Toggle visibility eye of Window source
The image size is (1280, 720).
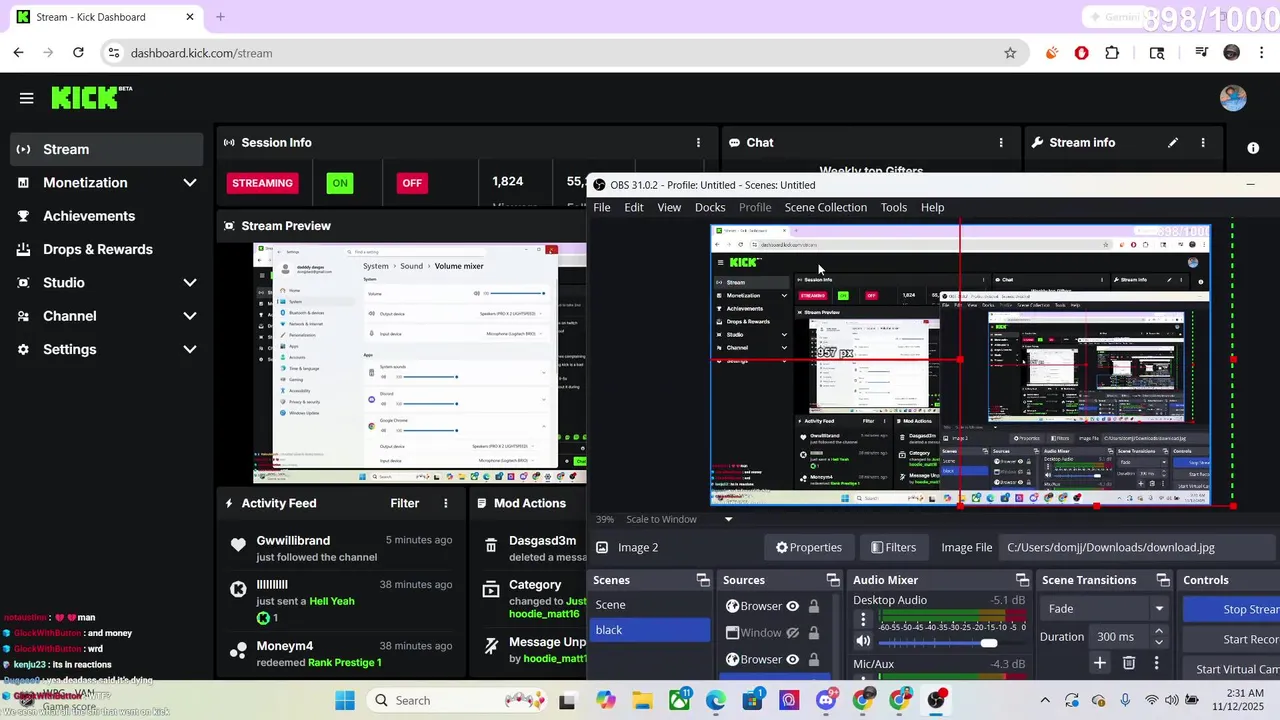[x=793, y=633]
